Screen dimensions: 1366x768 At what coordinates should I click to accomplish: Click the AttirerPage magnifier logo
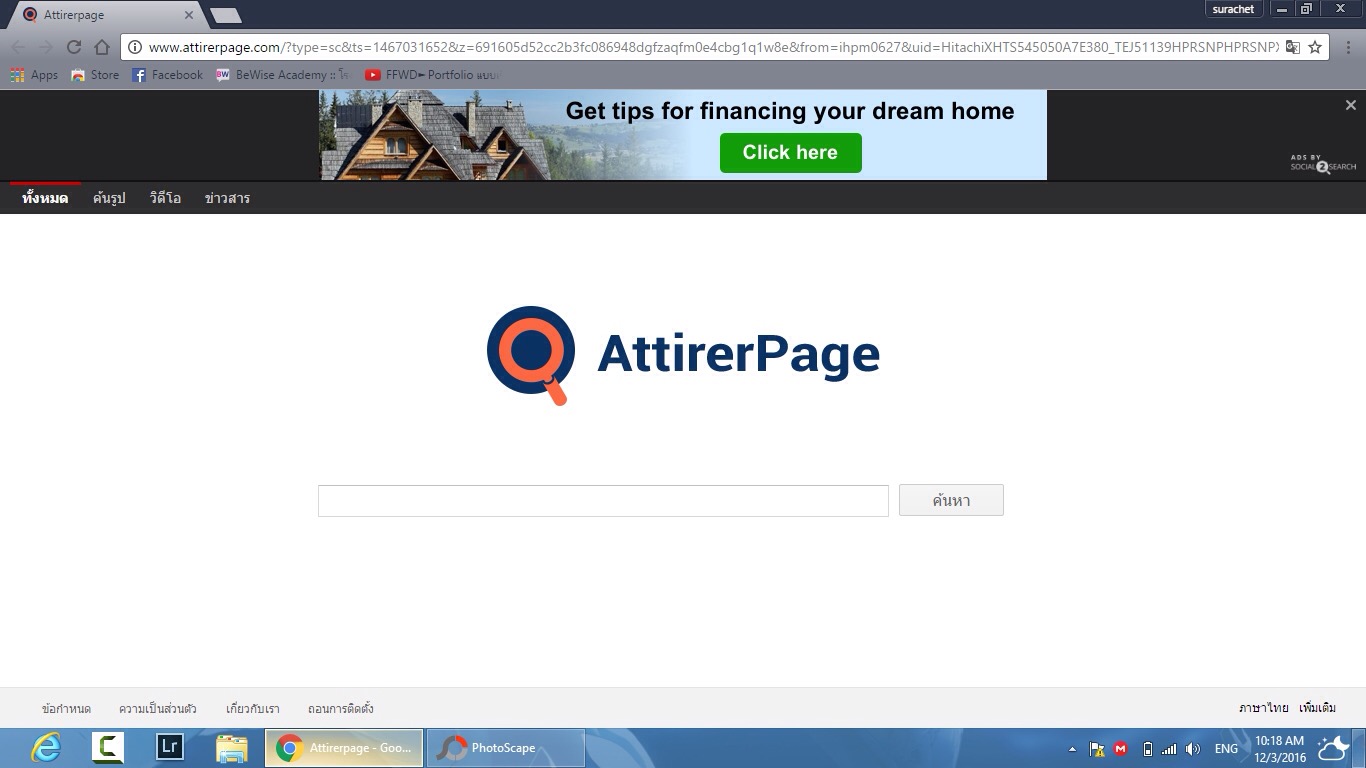click(x=531, y=355)
